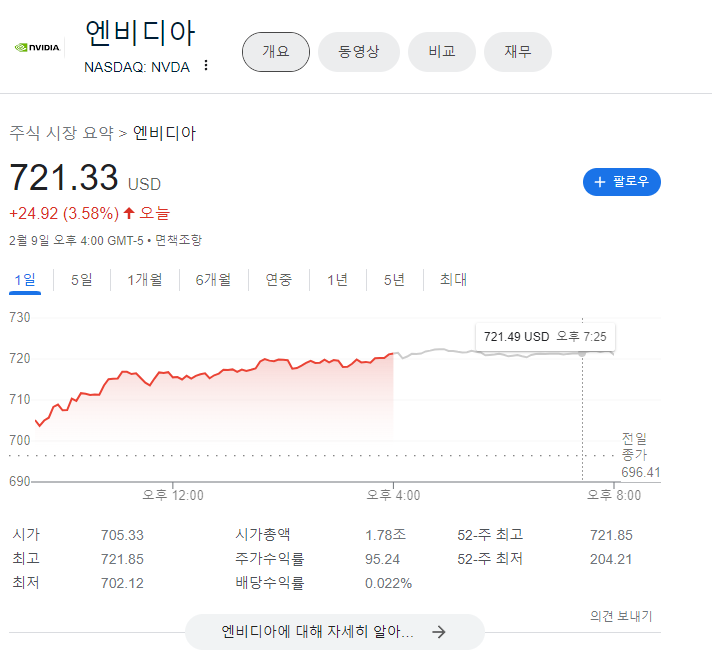The height and width of the screenshot is (655, 712).
Task: Click the 의견 보내기 feedback link
Action: pyautogui.click(x=621, y=616)
